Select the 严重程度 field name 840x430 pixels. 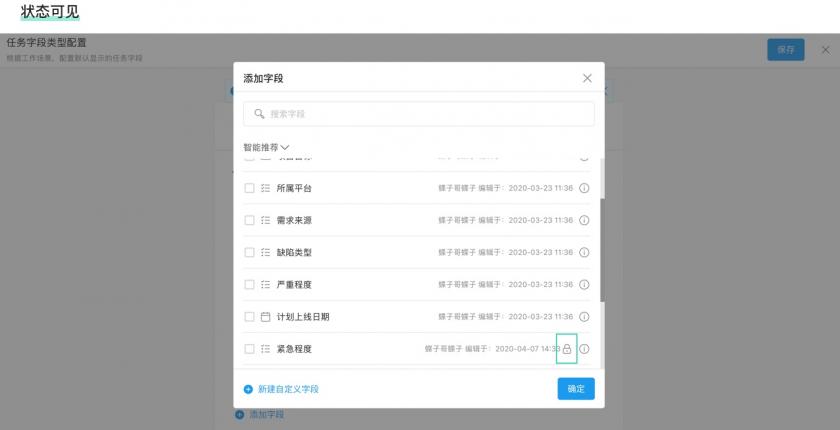click(x=294, y=284)
